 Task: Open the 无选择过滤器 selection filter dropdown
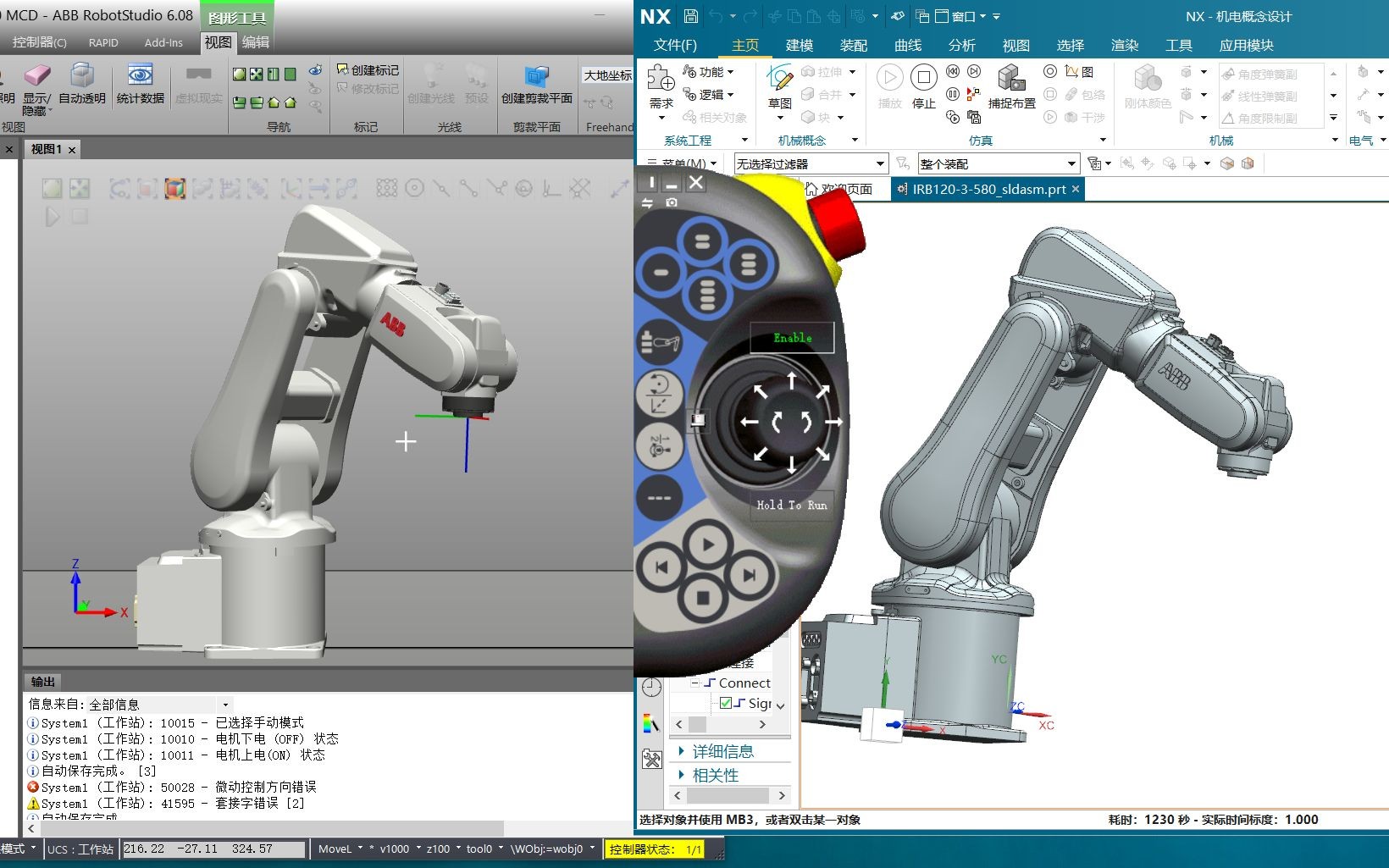coord(881,163)
